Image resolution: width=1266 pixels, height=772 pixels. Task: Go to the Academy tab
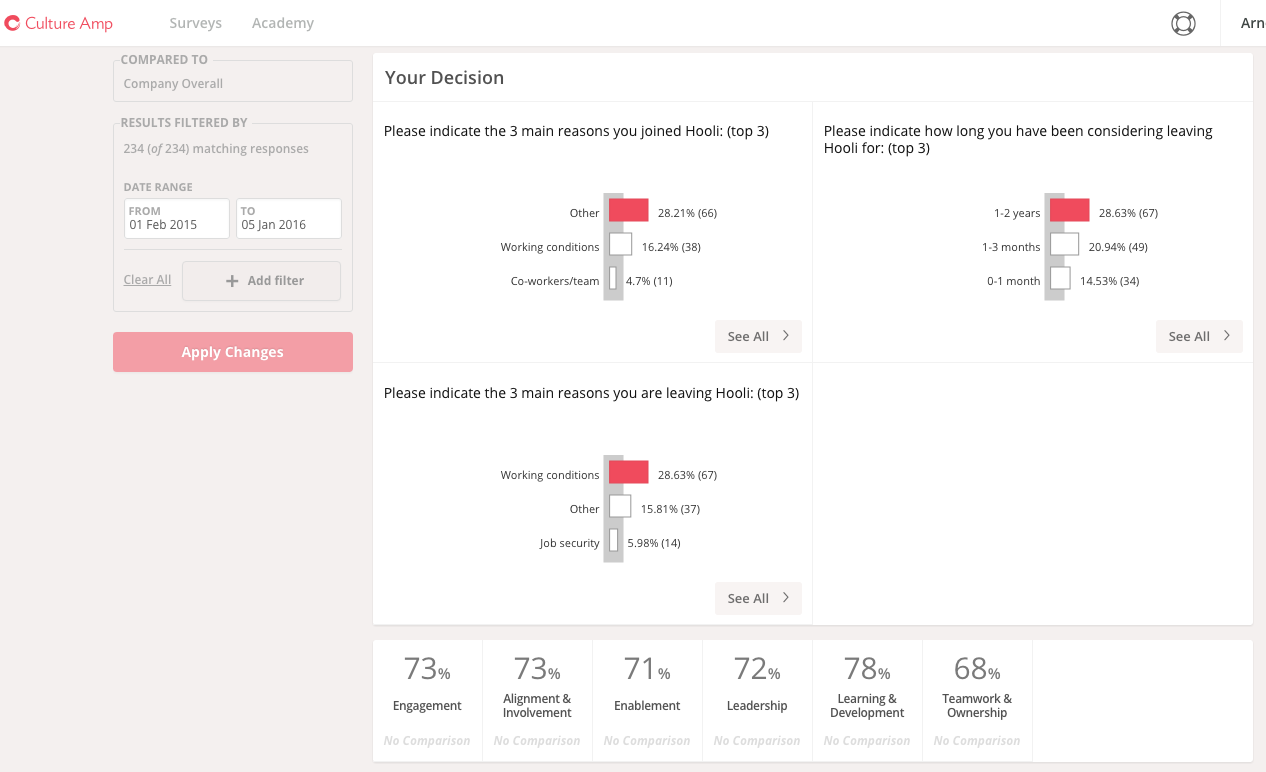point(283,23)
